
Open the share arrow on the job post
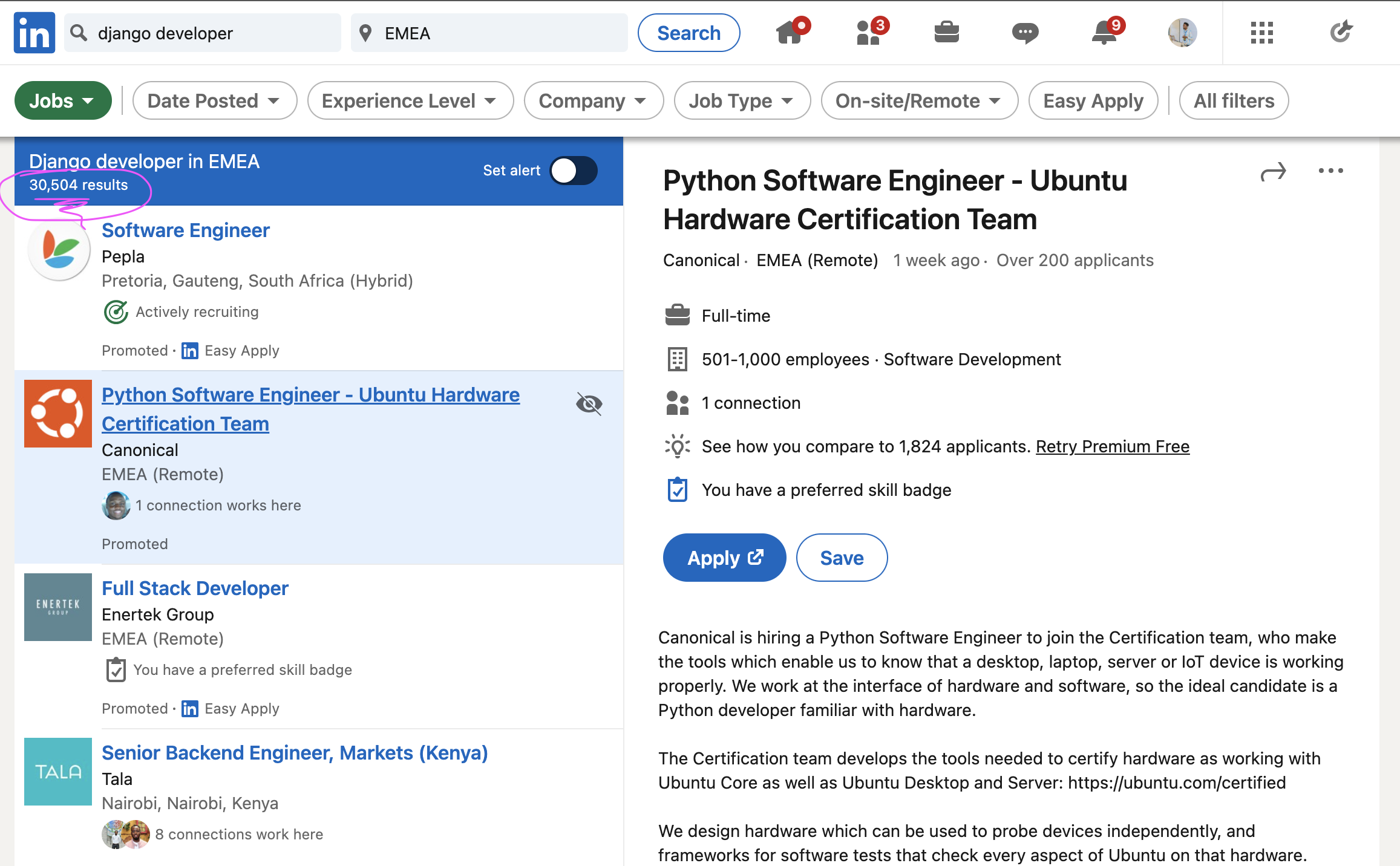[x=1273, y=171]
